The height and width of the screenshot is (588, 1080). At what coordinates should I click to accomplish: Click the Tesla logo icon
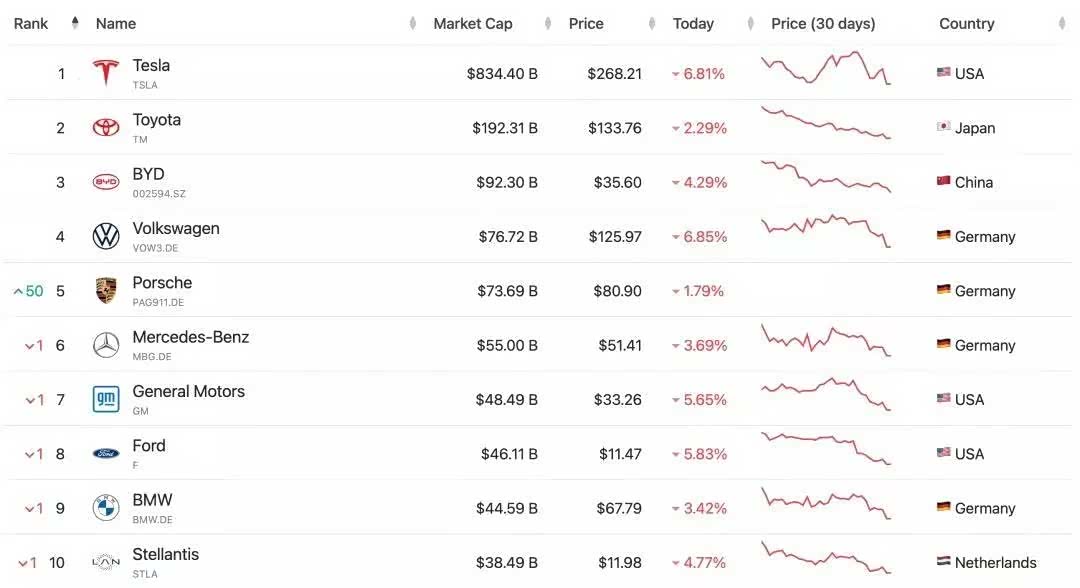pos(106,73)
